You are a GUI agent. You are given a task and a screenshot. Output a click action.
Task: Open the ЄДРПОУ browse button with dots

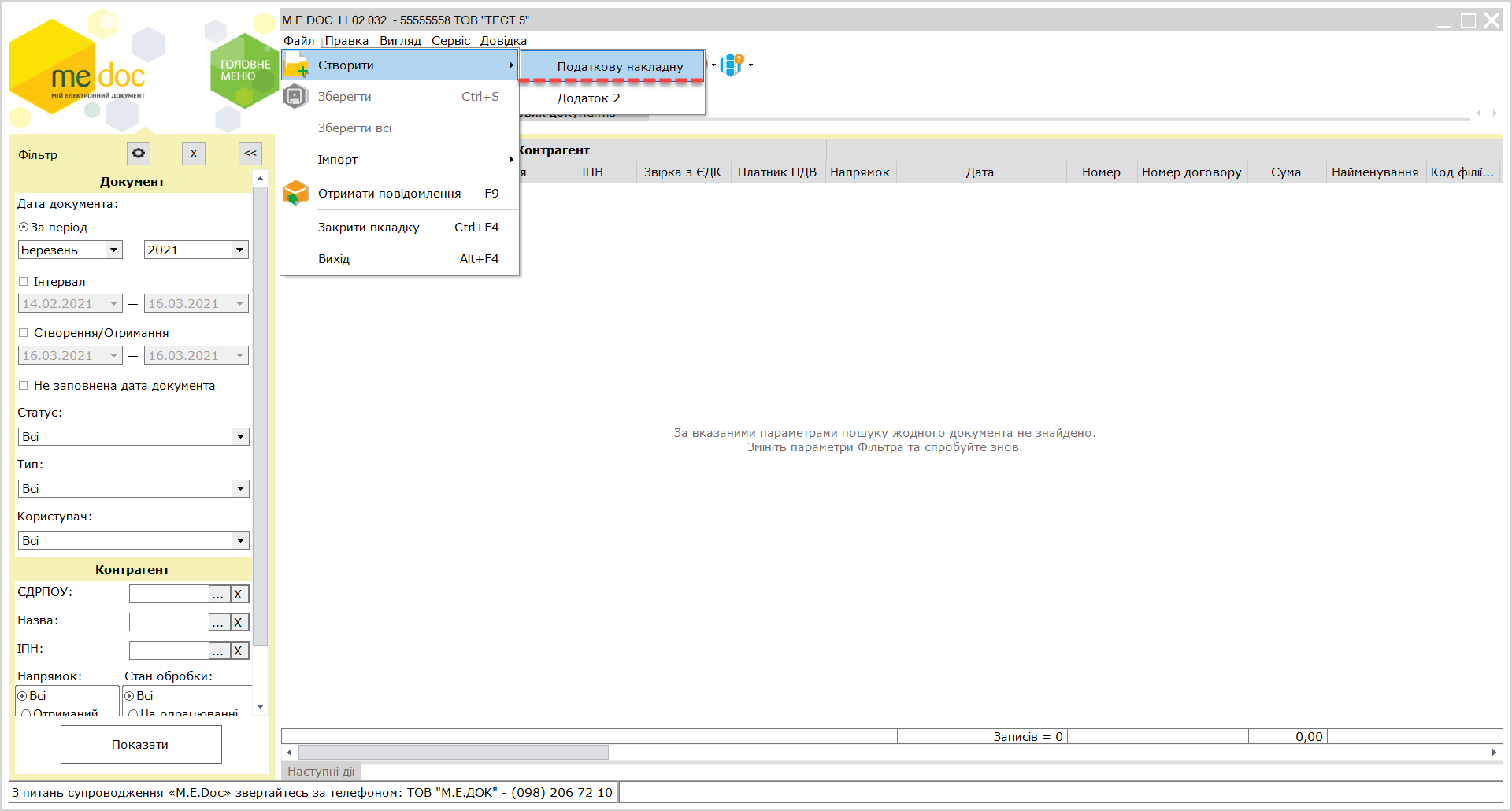[x=218, y=594]
